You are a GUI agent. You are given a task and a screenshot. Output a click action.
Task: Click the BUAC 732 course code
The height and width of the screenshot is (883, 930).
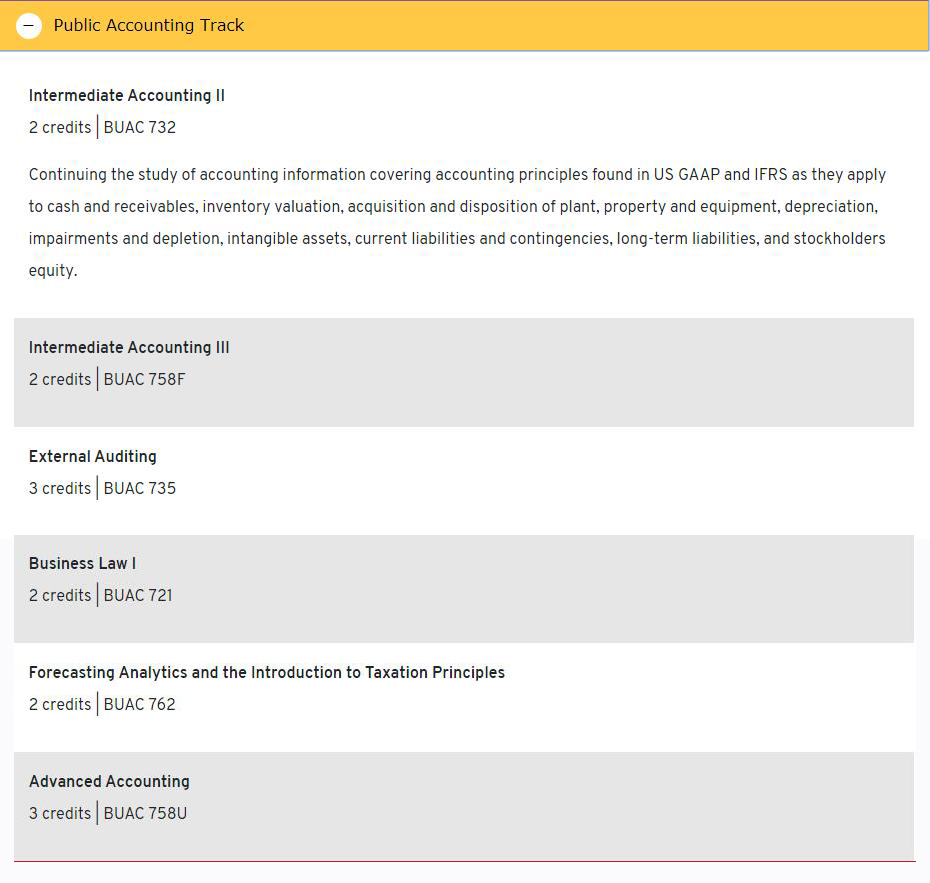coord(140,128)
